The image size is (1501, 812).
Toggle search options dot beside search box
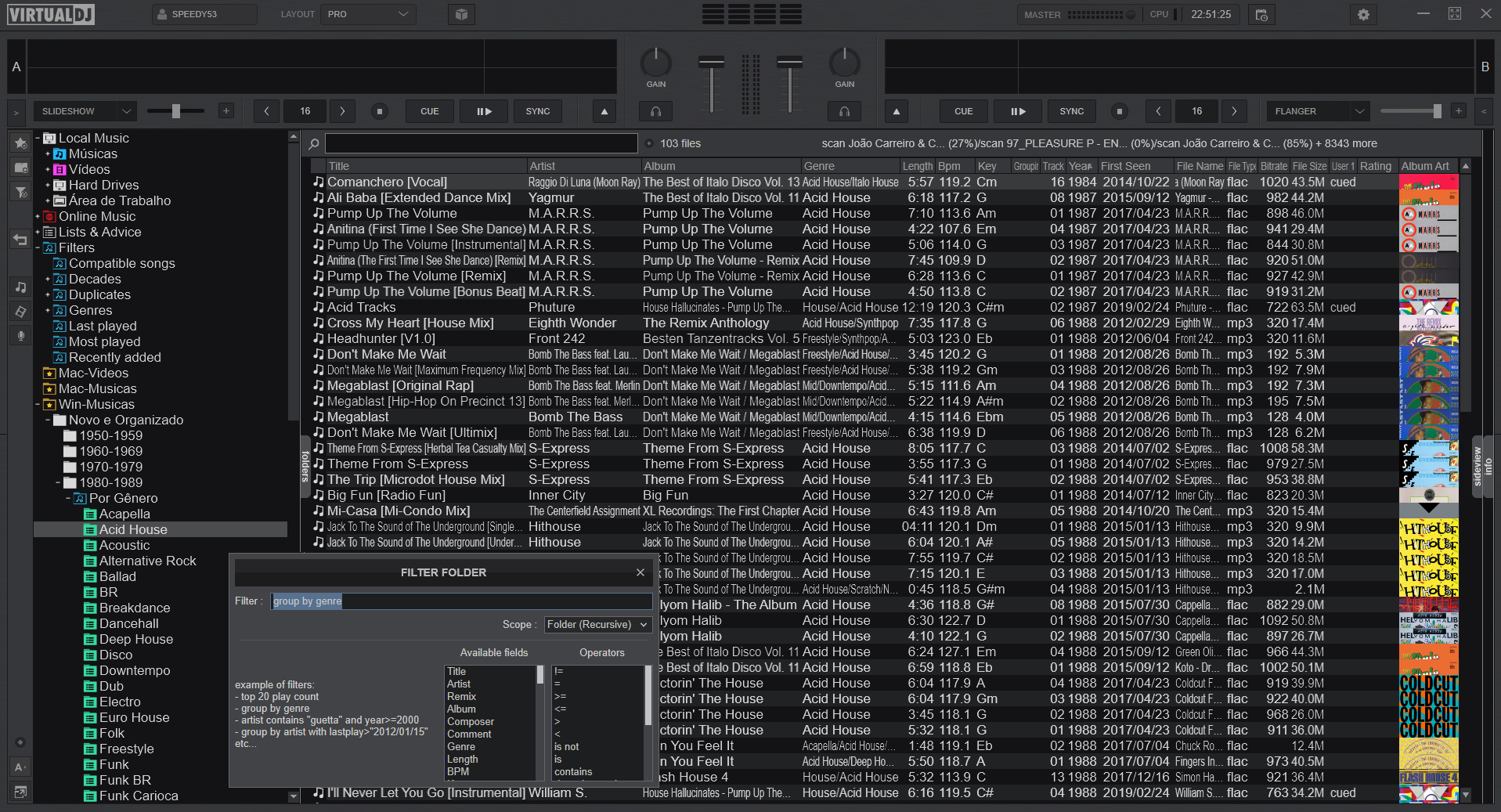click(x=649, y=143)
